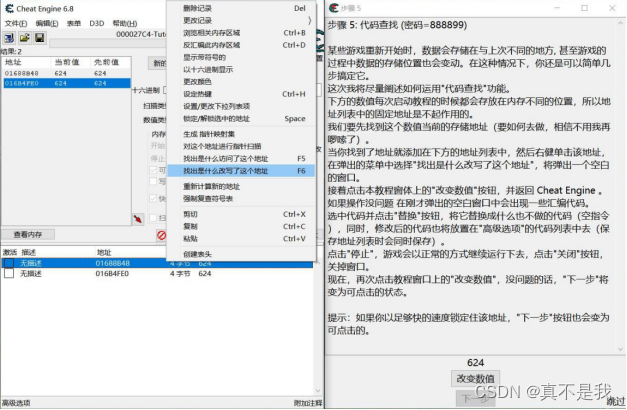Choose 删除记录 in context menu

coord(241,8)
